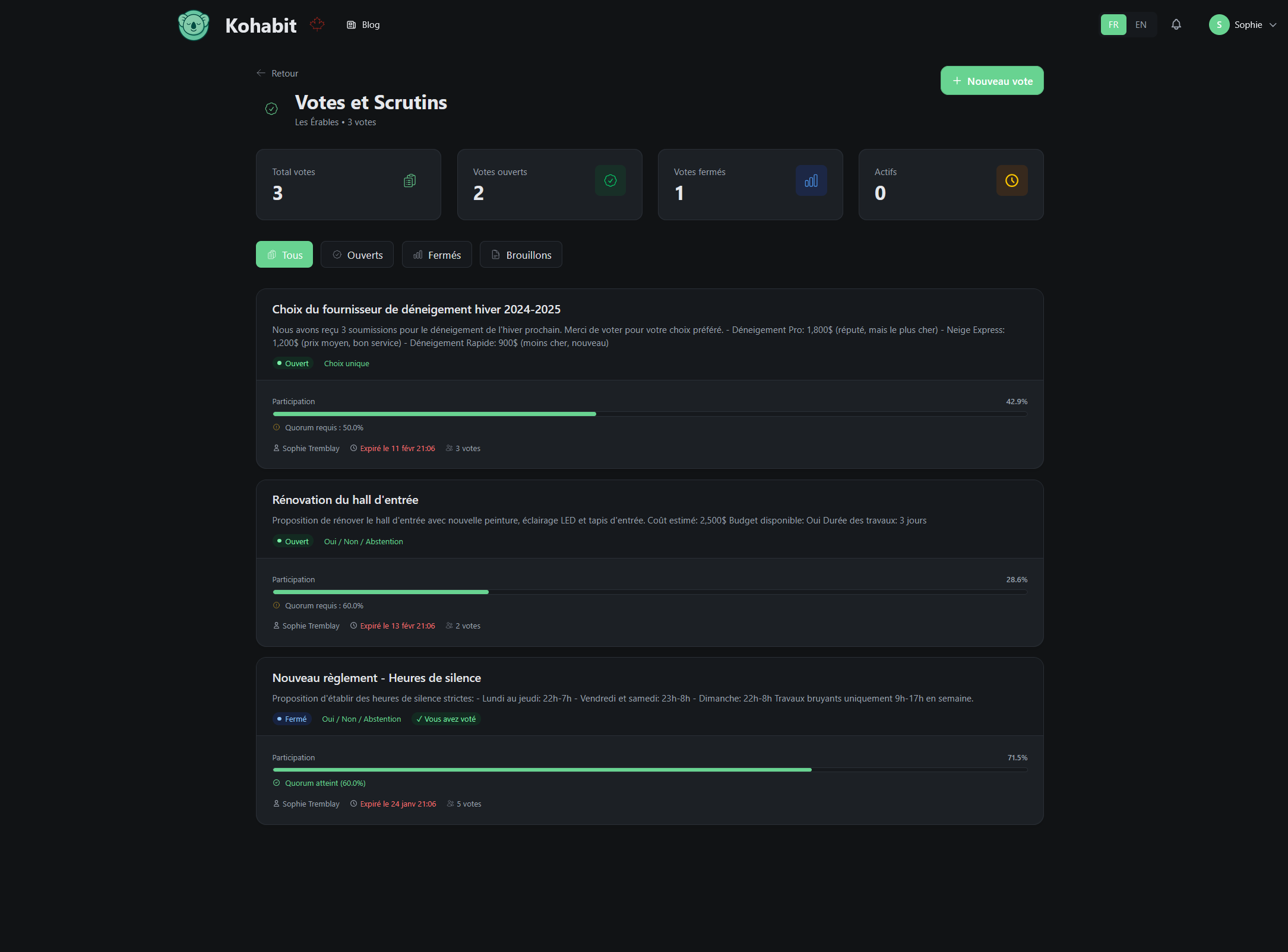Image resolution: width=1288 pixels, height=952 pixels.
Task: Open notifications via the bell icon
Action: [1176, 24]
